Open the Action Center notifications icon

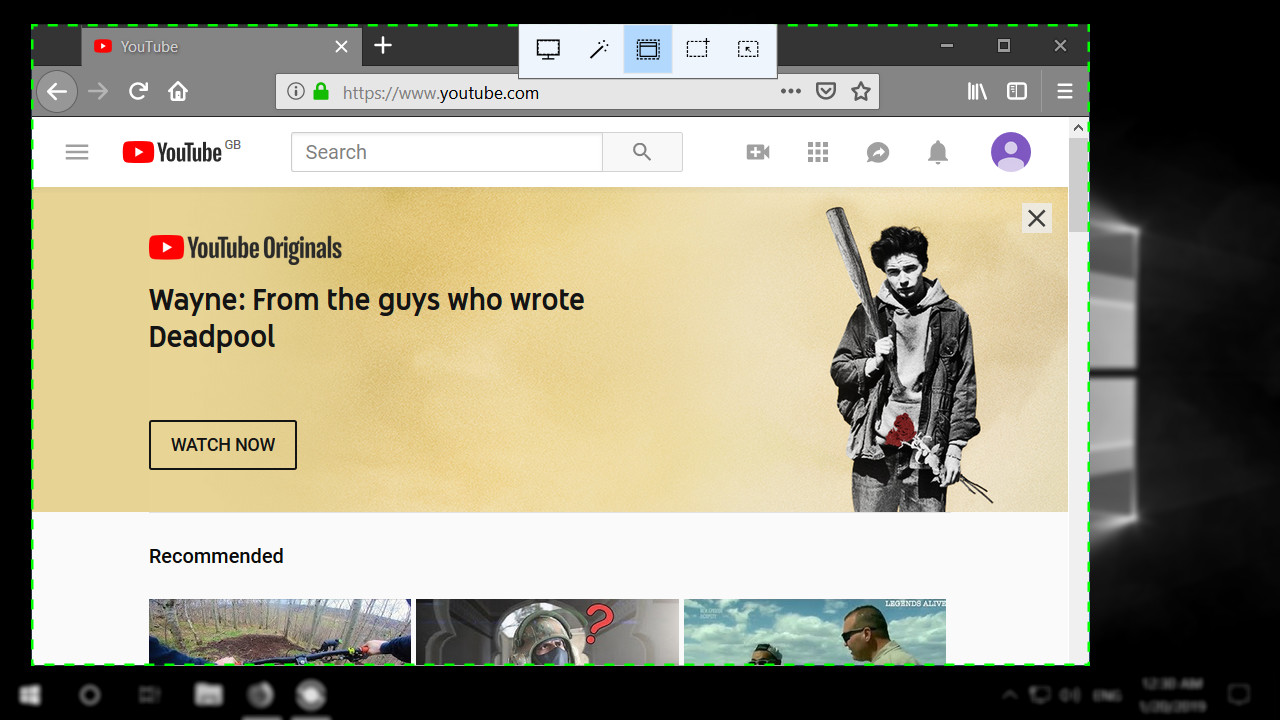[x=1239, y=695]
